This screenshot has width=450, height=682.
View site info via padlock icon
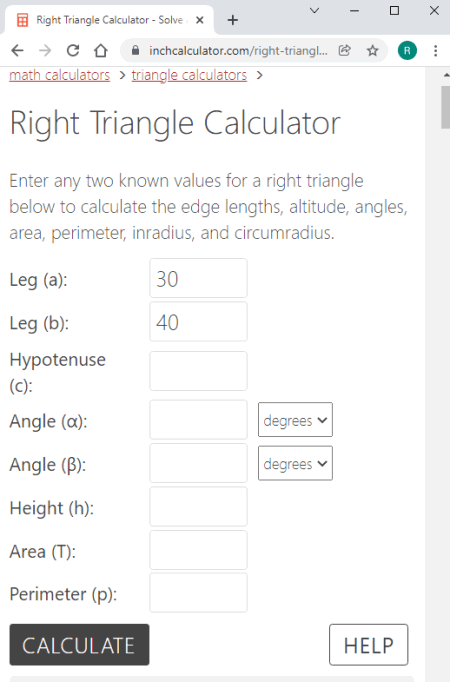pos(135,51)
